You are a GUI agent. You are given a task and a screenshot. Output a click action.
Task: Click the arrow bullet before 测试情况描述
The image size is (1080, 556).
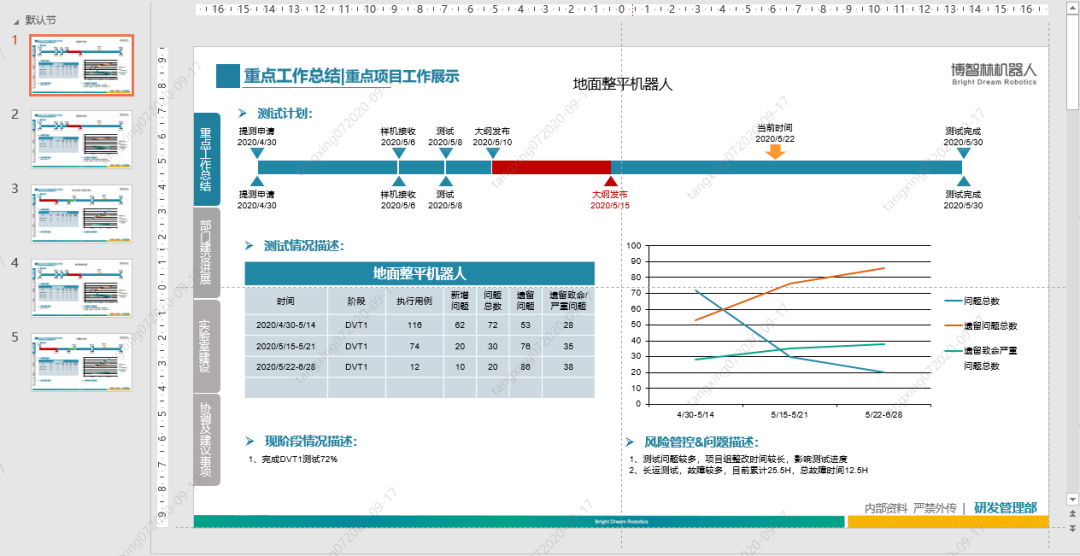(x=249, y=246)
